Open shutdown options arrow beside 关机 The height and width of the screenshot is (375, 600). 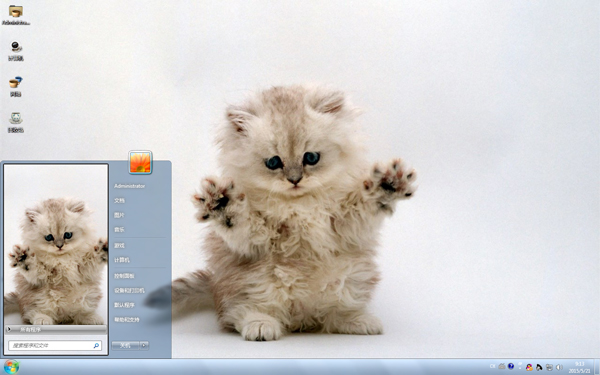coord(144,346)
